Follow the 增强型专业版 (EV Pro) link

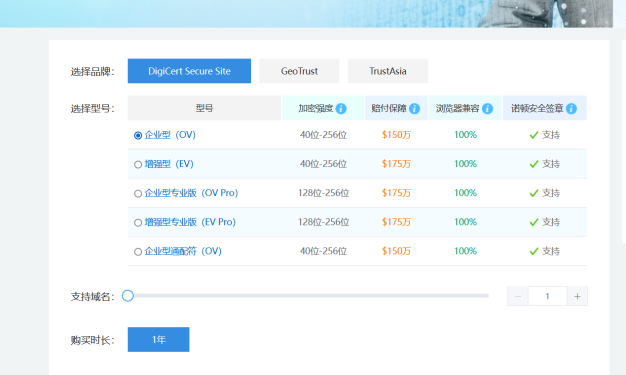click(190, 222)
